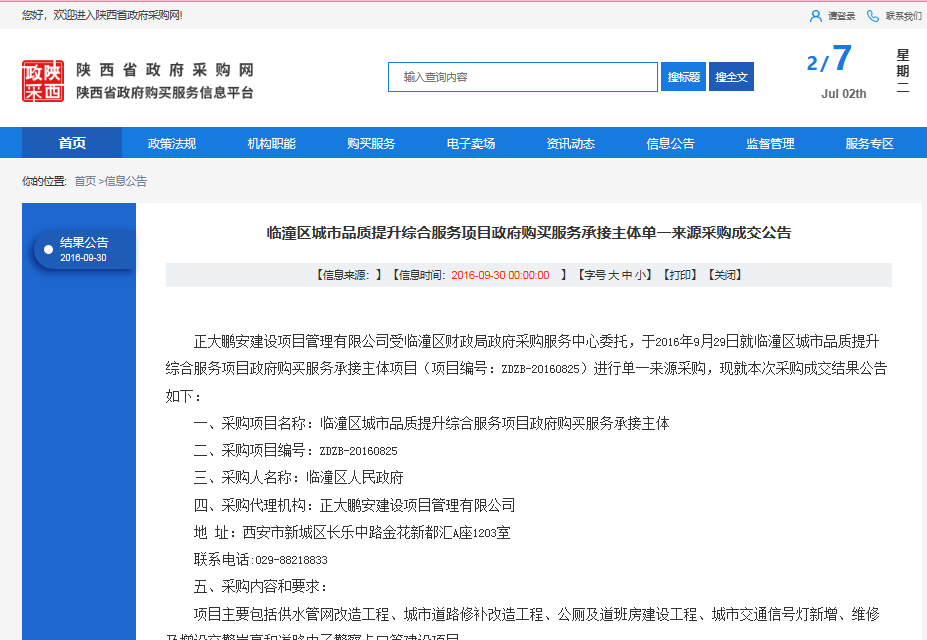The image size is (927, 640).
Task: Open the 购买服务 navigation item
Action: point(371,143)
